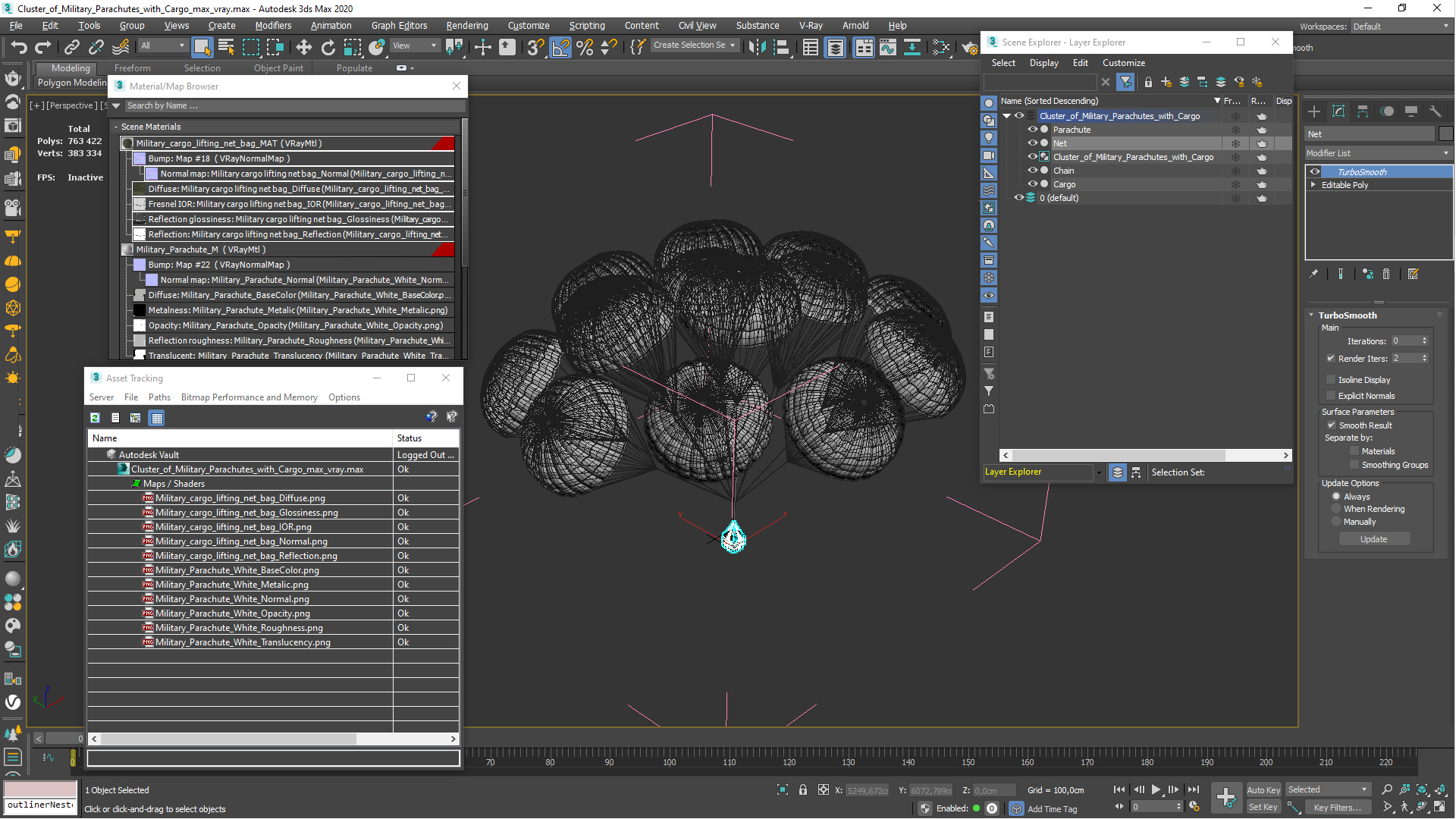Click the Mirror tool icon
1456x819 pixels.
tap(757, 47)
